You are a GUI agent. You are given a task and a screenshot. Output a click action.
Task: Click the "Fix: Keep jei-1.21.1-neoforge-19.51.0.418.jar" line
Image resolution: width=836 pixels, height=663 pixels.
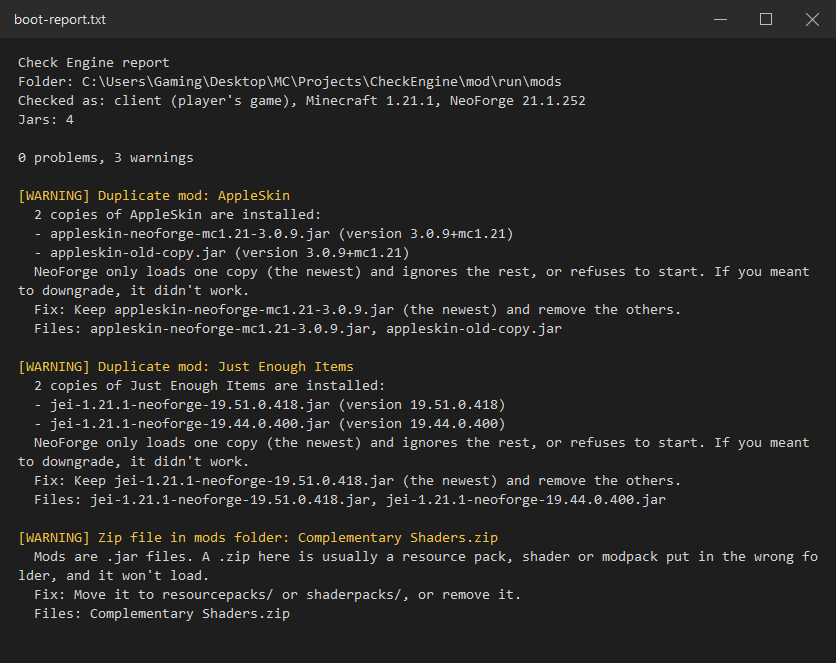[x=357, y=481]
